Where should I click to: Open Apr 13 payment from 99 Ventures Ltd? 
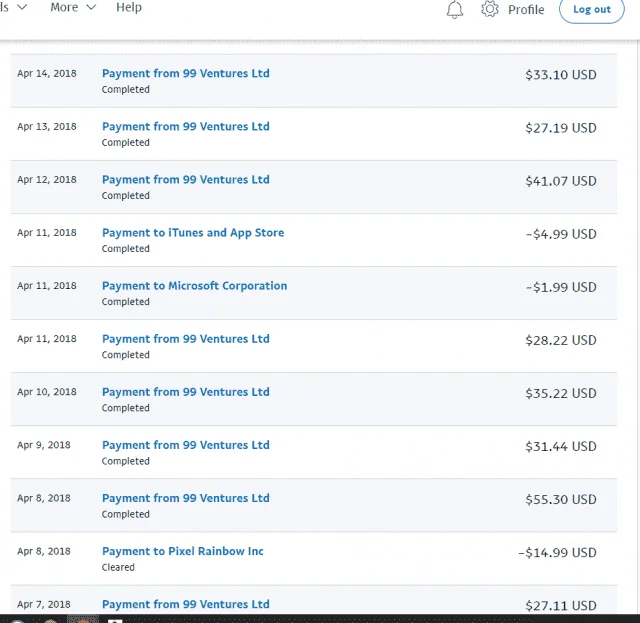click(x=186, y=127)
